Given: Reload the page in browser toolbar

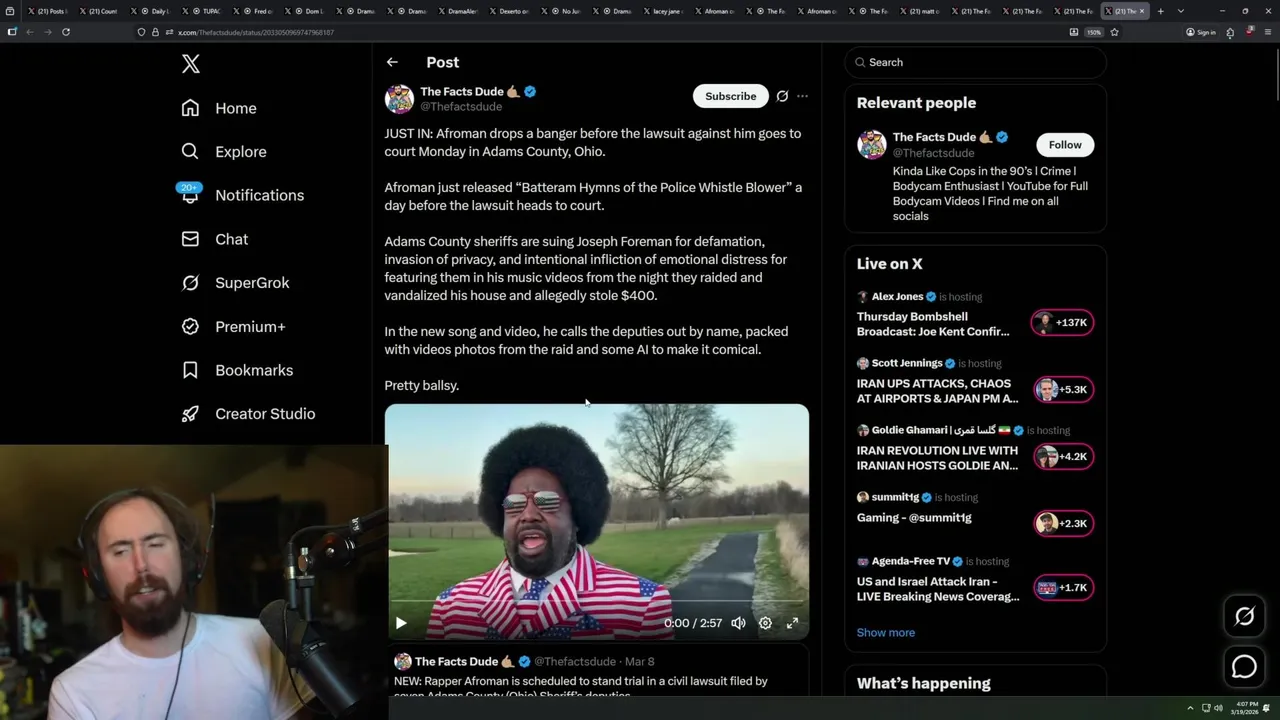Looking at the screenshot, I should (x=66, y=32).
